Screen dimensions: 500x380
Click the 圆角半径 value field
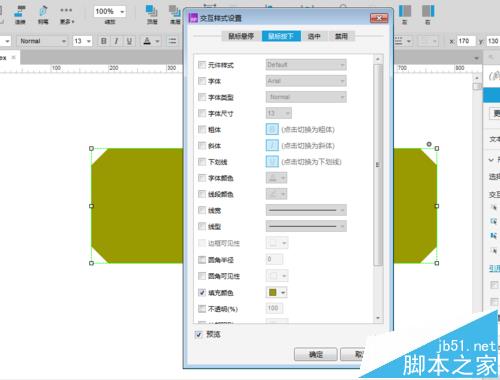[275, 259]
